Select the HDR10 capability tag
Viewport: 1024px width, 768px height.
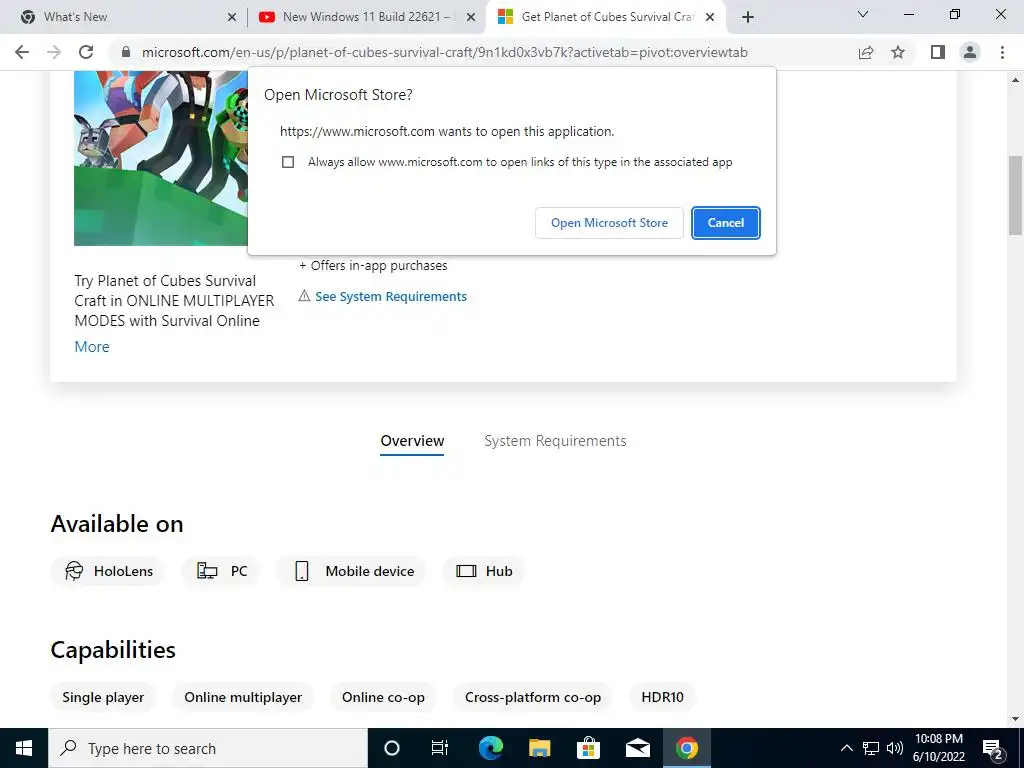pos(662,697)
